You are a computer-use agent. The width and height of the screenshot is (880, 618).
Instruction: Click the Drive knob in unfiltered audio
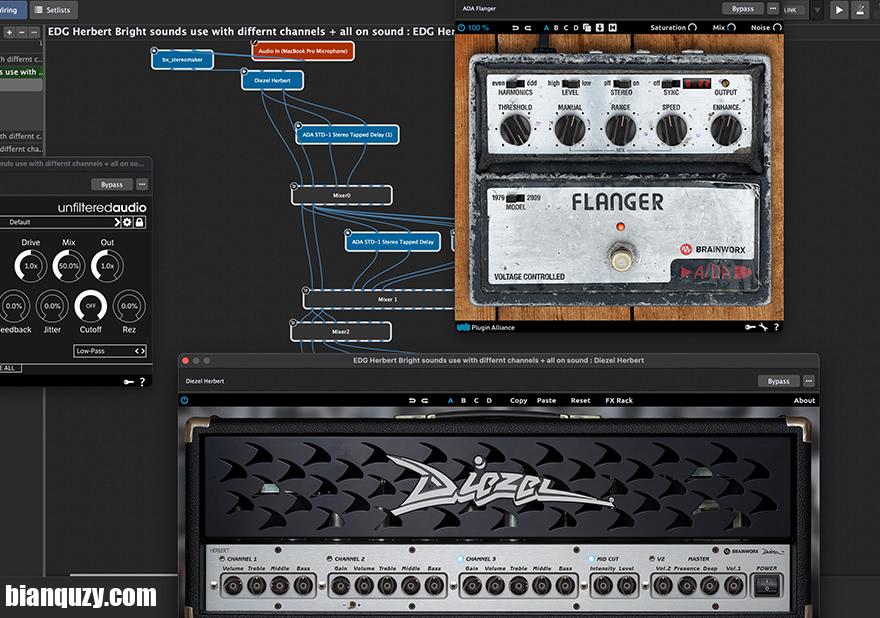pos(30,265)
